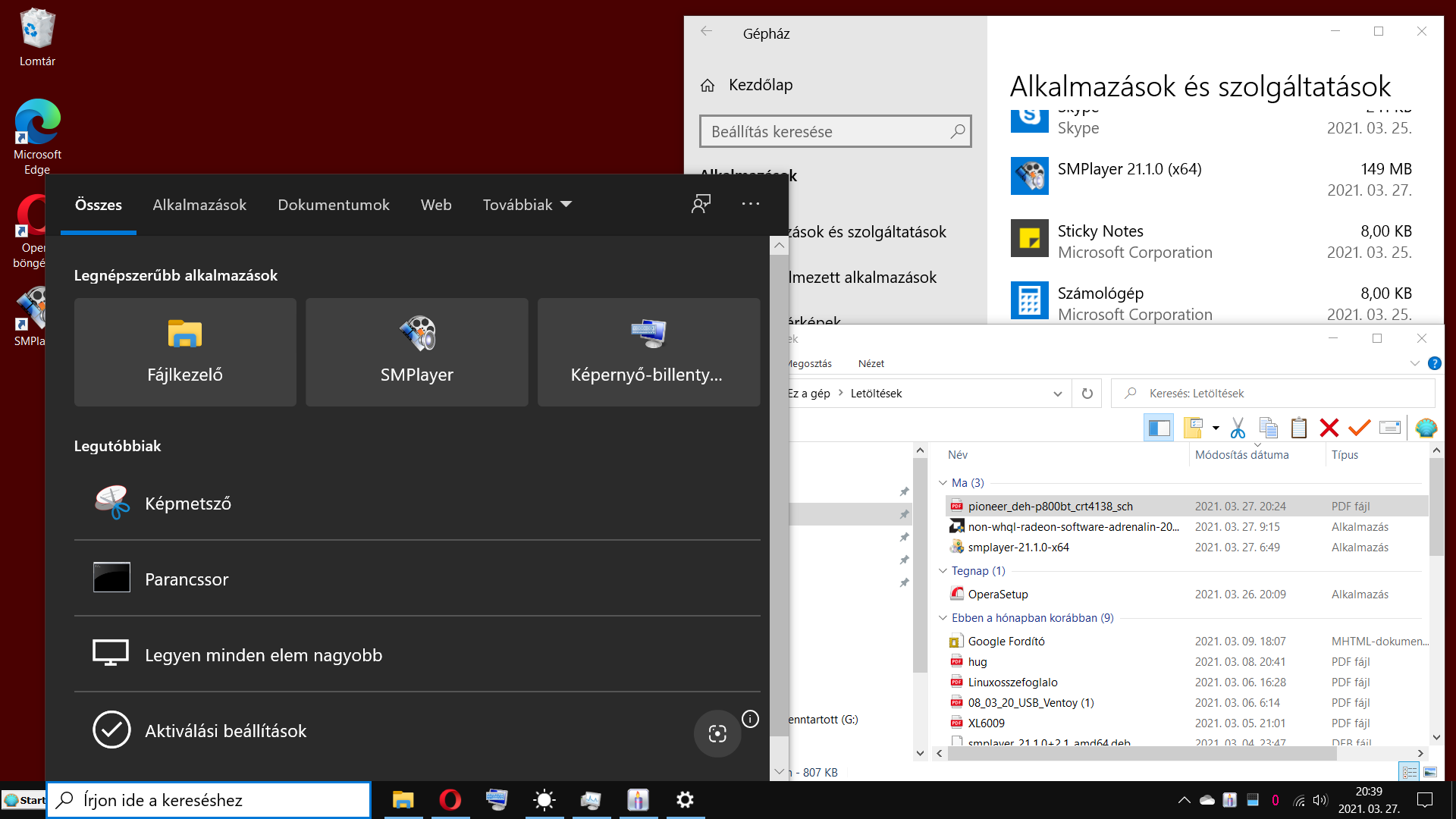The image size is (1456, 819).
Task: Open the Továbbiak dropdown
Action: [527, 205]
